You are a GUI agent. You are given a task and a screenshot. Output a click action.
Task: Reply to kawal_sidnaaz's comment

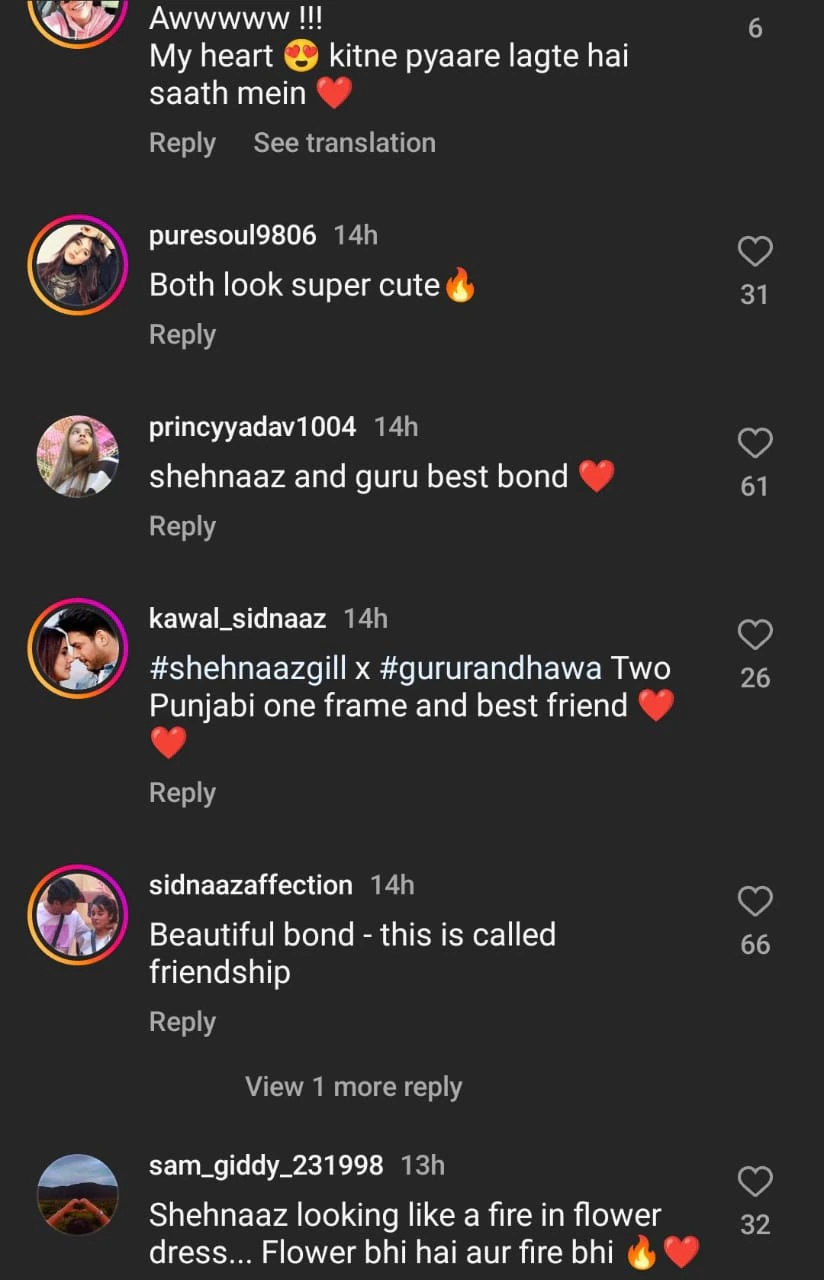[x=182, y=793]
